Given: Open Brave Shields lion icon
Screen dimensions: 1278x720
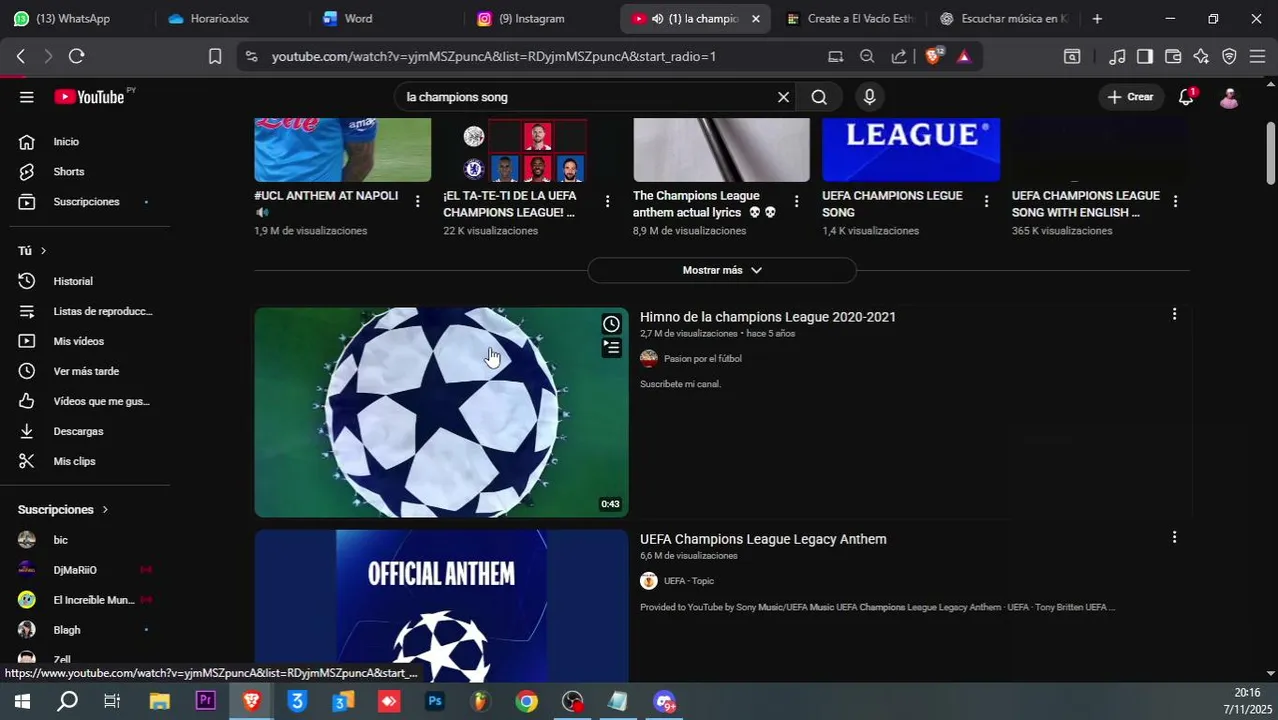Looking at the screenshot, I should (934, 57).
